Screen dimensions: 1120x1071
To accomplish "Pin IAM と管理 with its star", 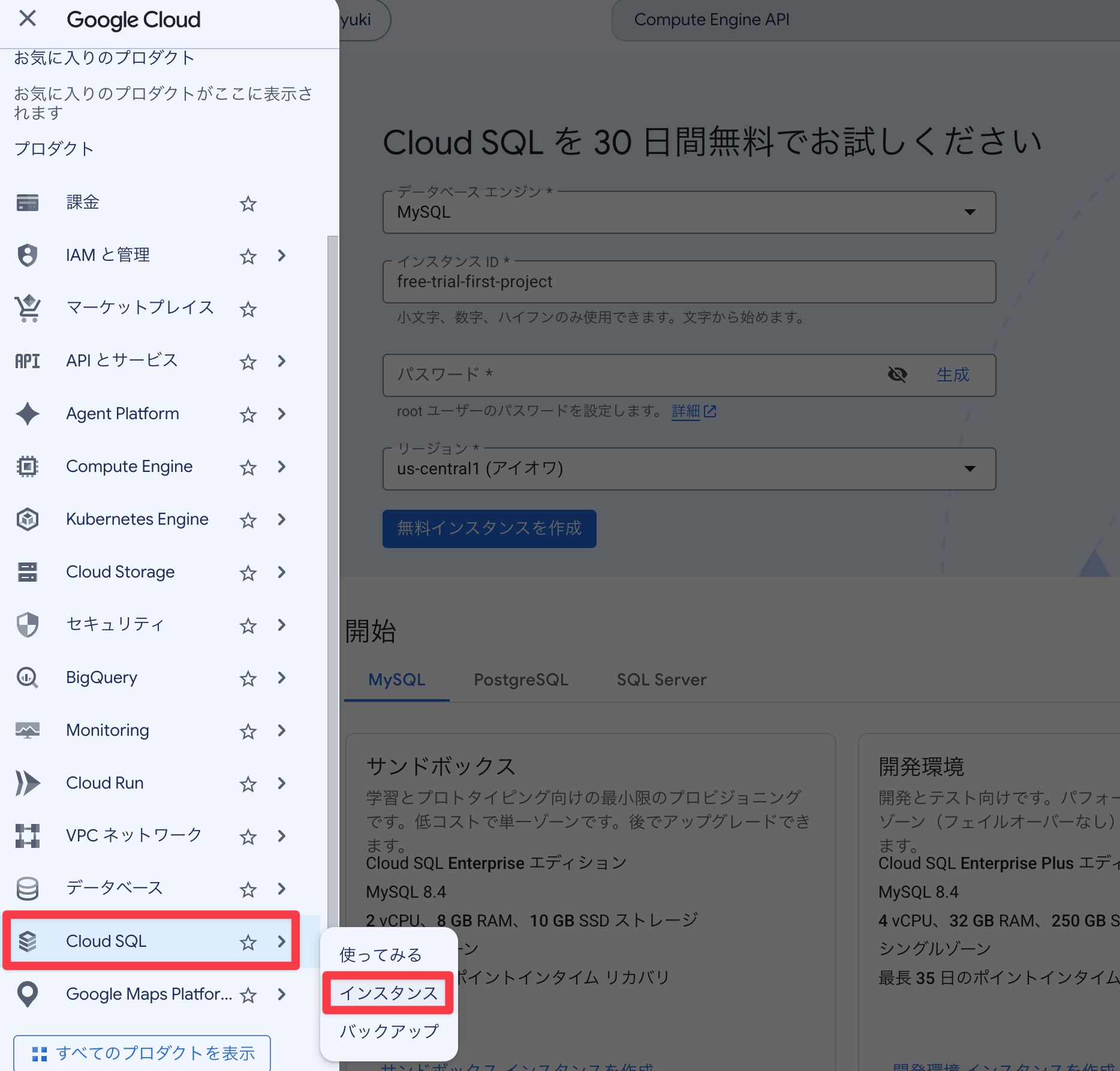I will point(248,257).
